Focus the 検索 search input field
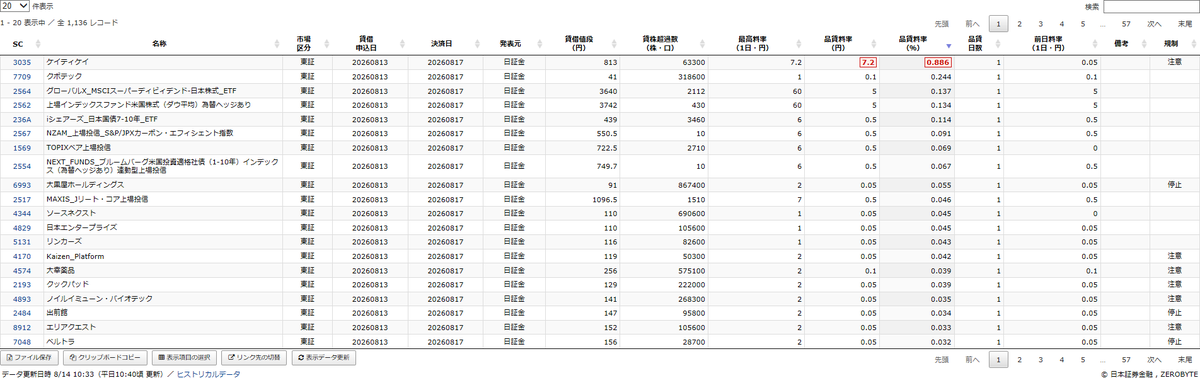This screenshot has height=378, width=1200. coord(1153,6)
